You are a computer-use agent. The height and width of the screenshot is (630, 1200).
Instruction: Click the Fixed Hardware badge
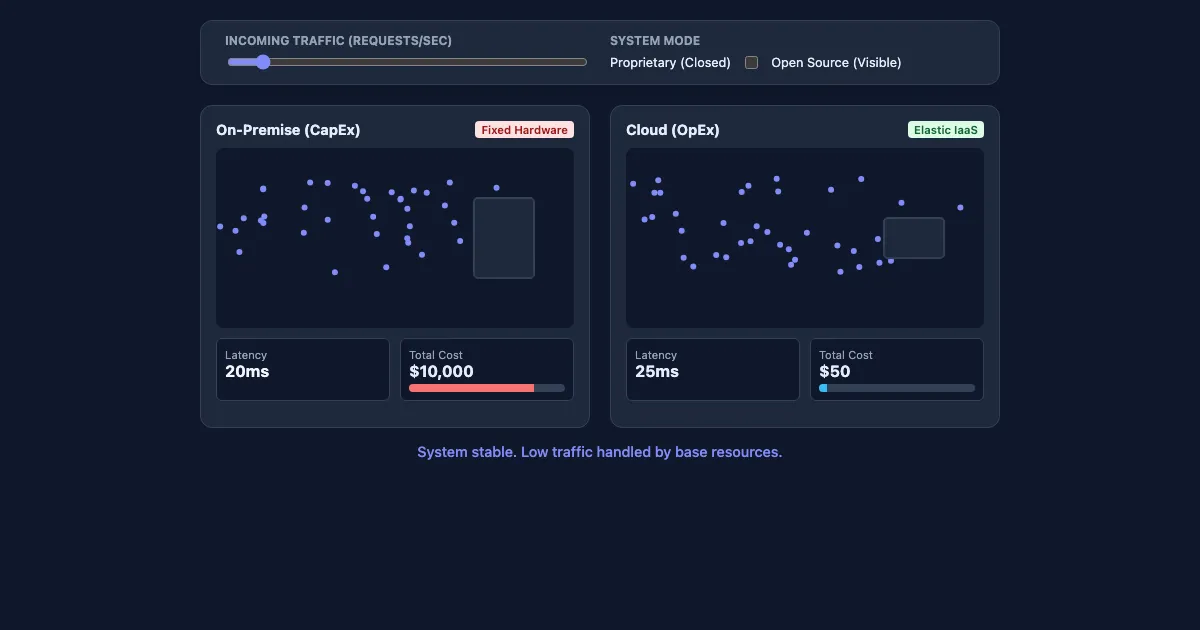pyautogui.click(x=524, y=130)
